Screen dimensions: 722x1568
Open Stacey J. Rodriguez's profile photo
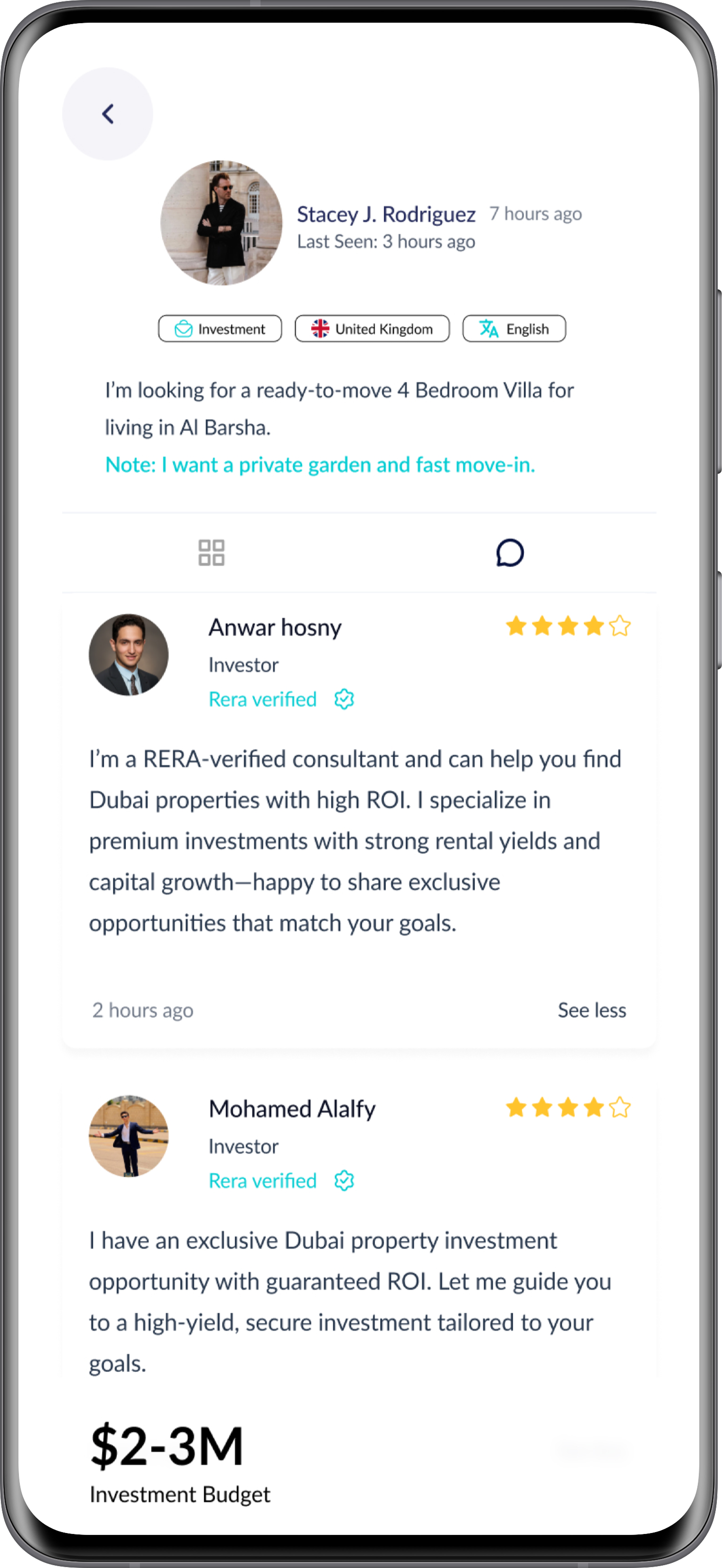coord(222,223)
